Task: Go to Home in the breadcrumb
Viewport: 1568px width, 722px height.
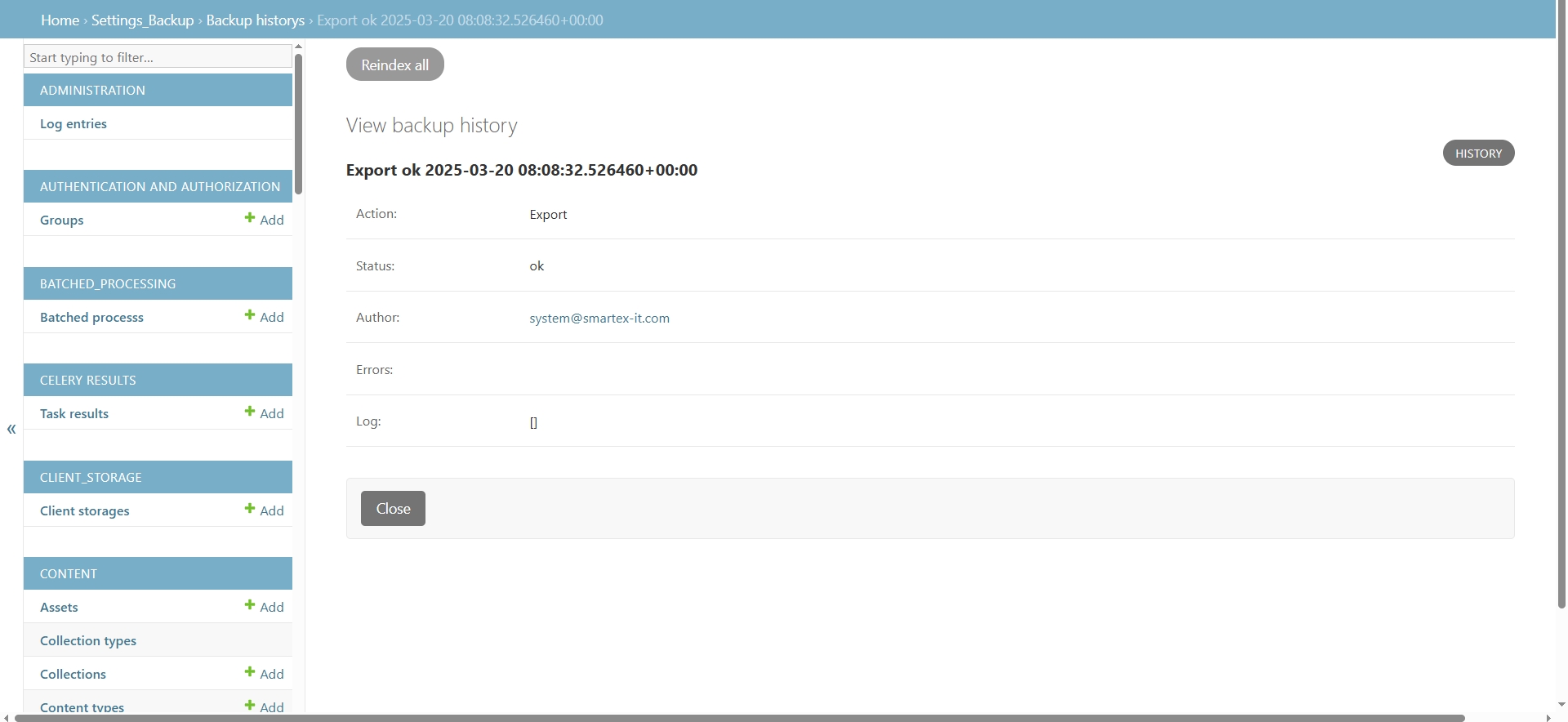Action: pos(60,20)
